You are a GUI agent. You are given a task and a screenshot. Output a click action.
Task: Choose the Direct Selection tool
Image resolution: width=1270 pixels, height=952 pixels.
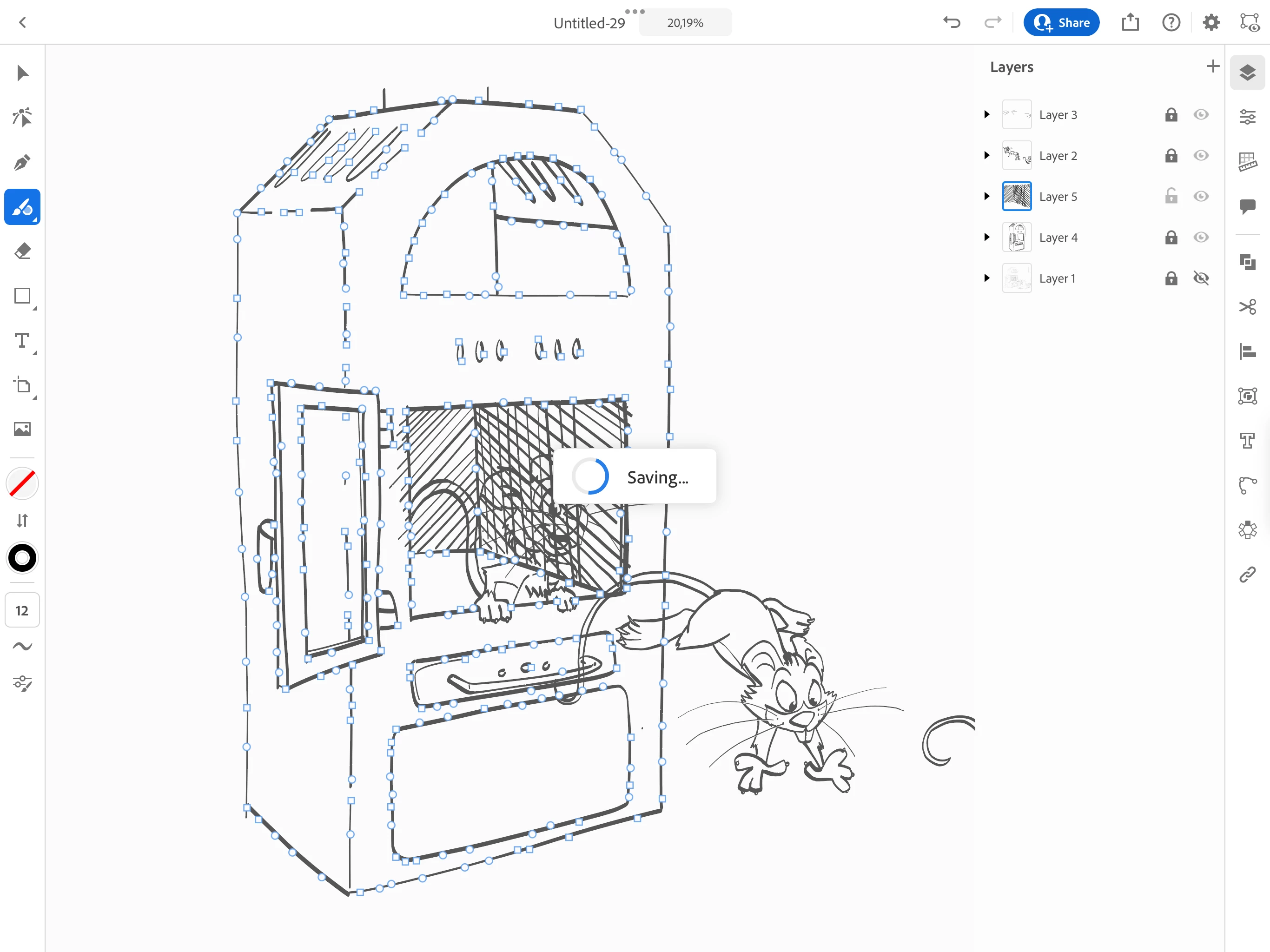[22, 117]
